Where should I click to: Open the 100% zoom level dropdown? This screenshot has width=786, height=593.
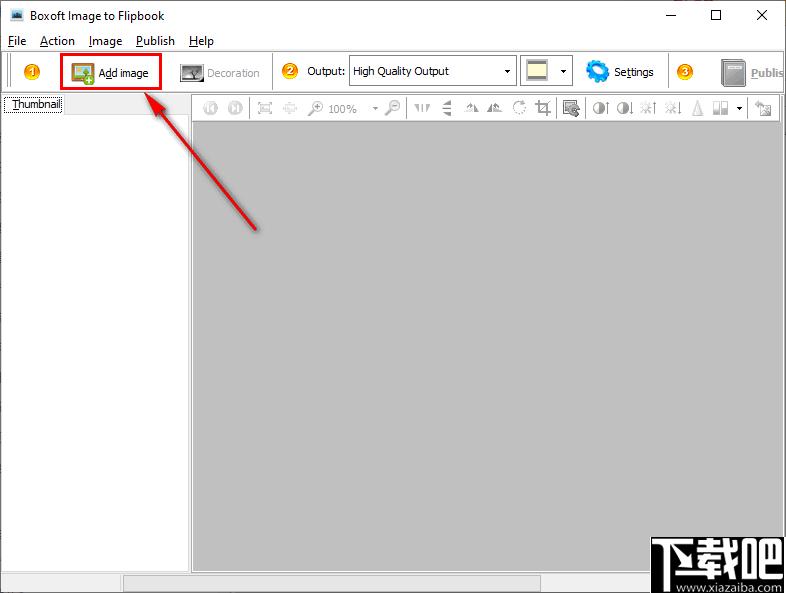[375, 108]
